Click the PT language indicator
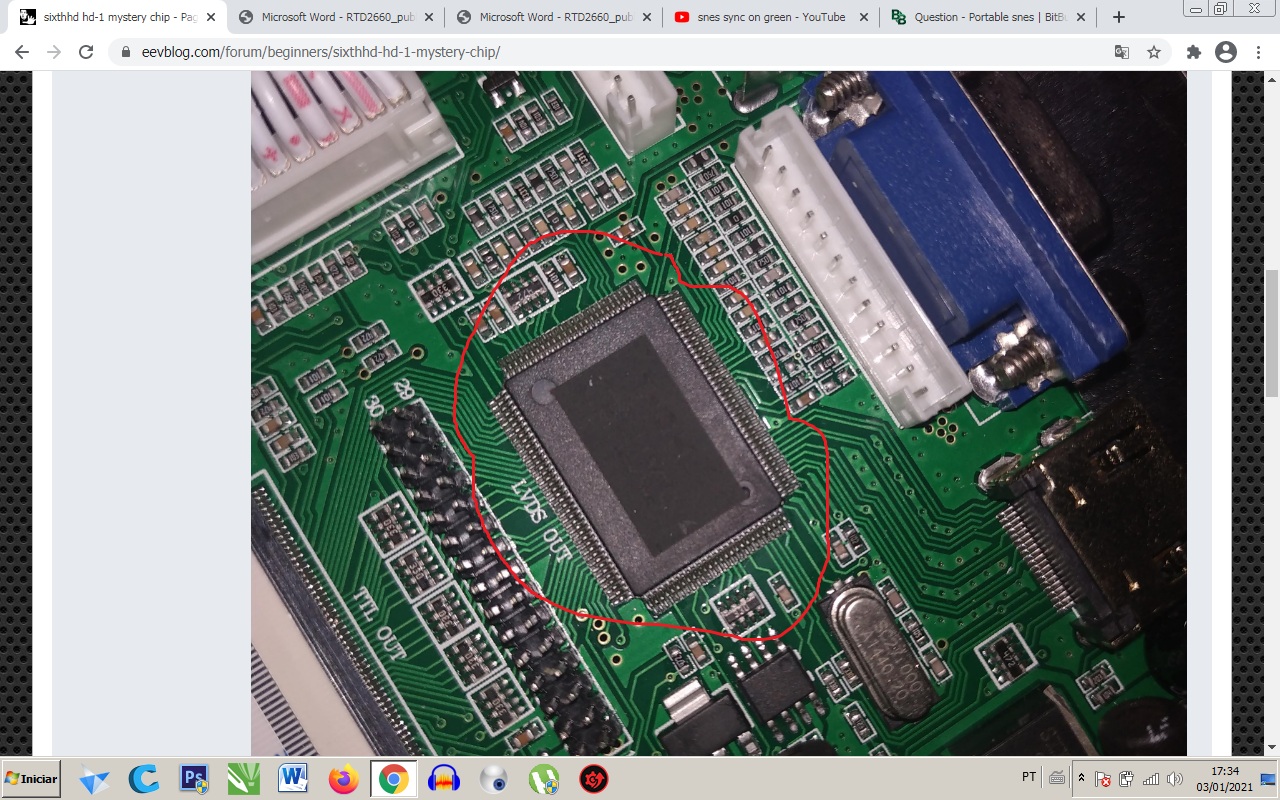Screen dimensions: 1280x800 (1029, 777)
